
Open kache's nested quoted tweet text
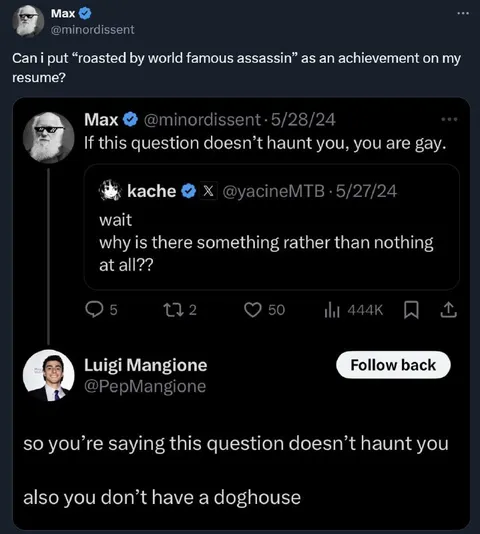tap(266, 242)
